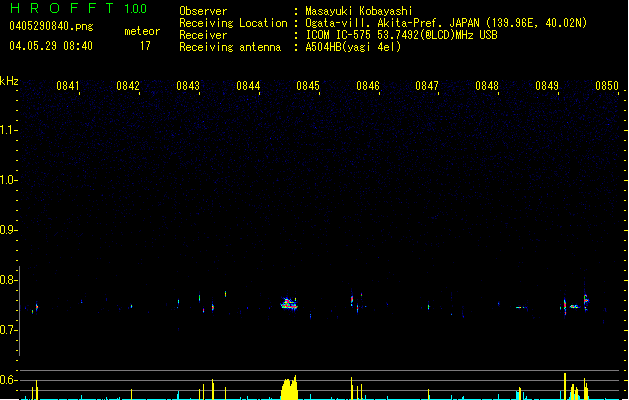This screenshot has width=629, height=400.
Task: Click the tall yellow intensity peak below 0845
Action: coord(290,388)
